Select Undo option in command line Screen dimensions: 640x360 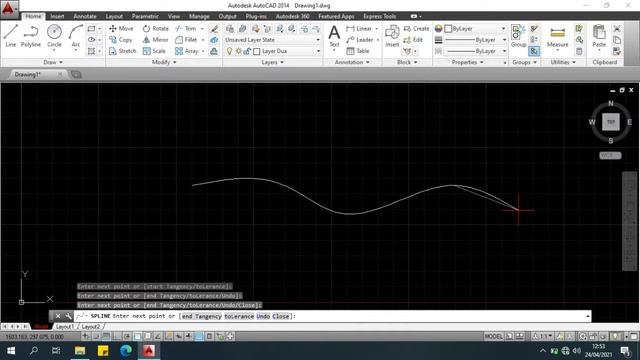point(263,316)
